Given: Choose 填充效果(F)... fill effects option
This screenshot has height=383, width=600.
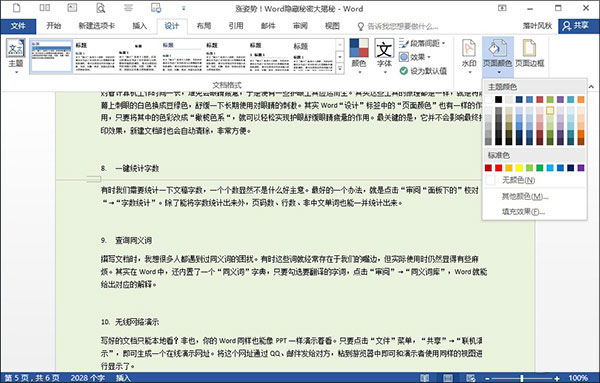Looking at the screenshot, I should [534, 212].
